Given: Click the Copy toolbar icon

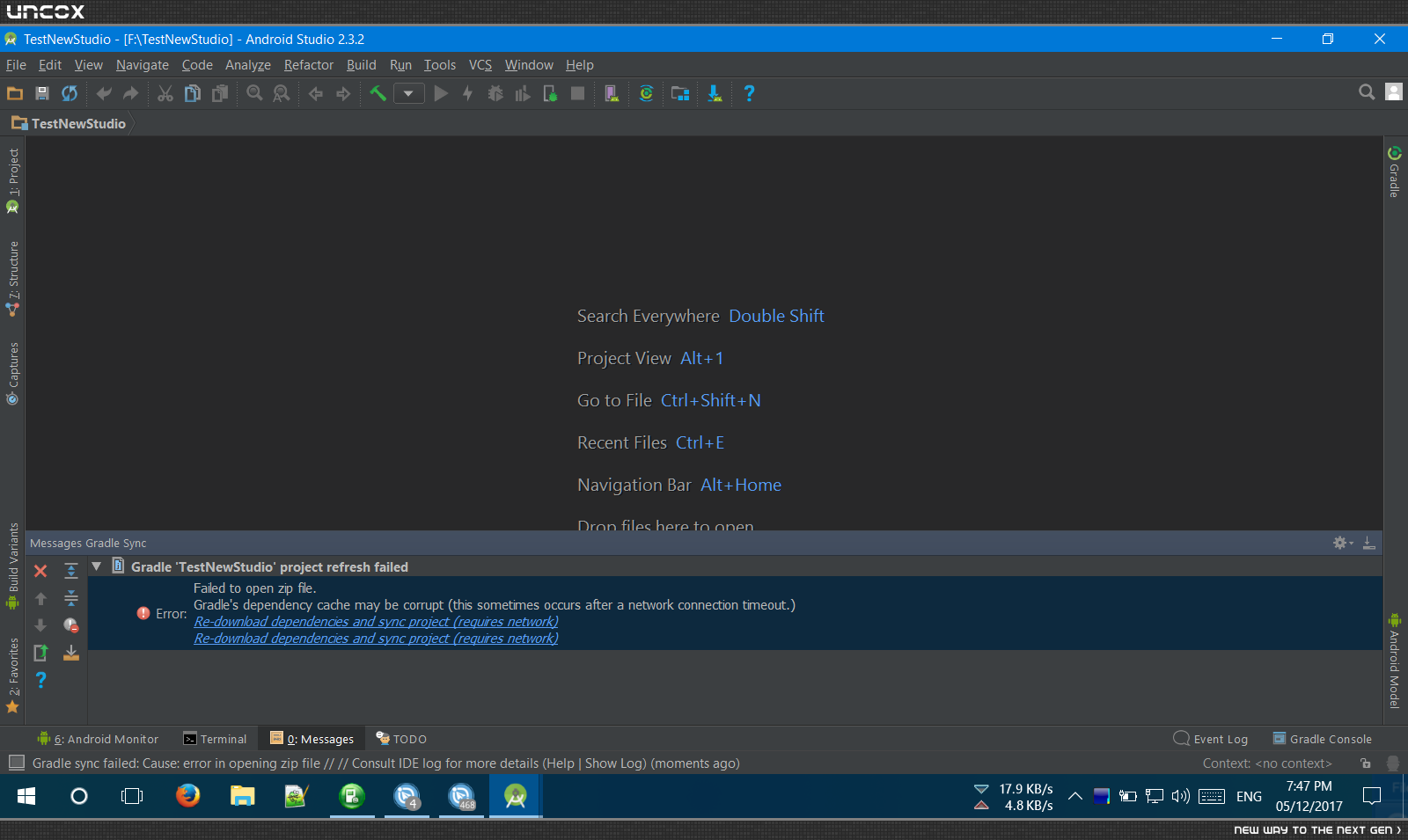Looking at the screenshot, I should tap(193, 93).
